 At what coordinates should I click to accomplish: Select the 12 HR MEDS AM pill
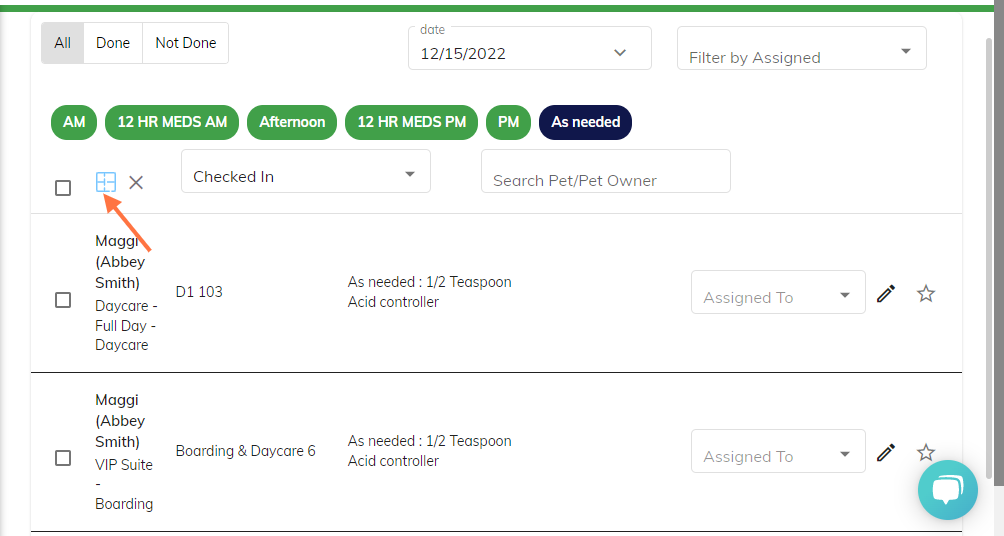click(x=172, y=122)
